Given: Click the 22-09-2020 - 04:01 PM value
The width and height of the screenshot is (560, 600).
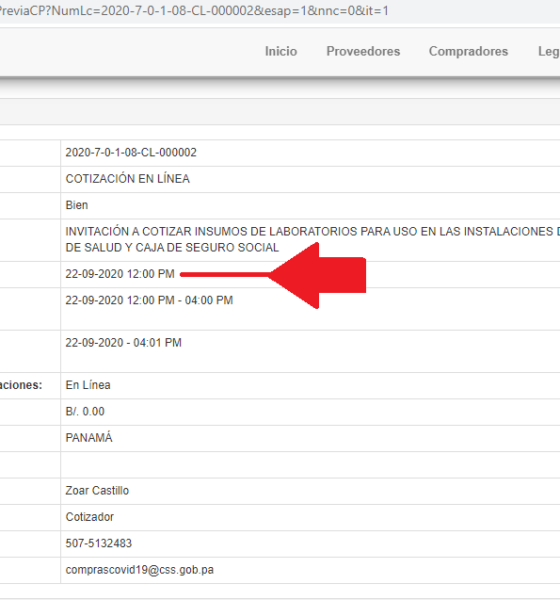Looking at the screenshot, I should pyautogui.click(x=123, y=343).
